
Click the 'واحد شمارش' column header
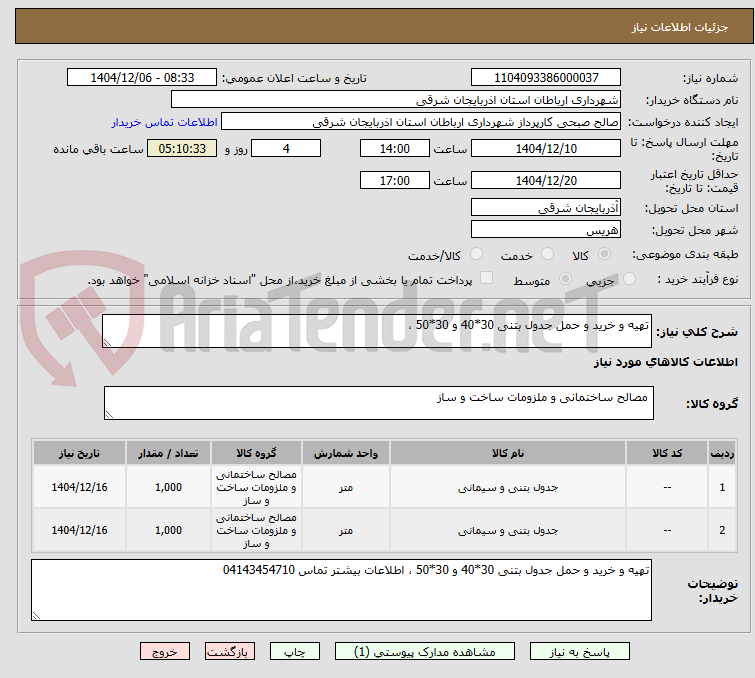(x=346, y=453)
